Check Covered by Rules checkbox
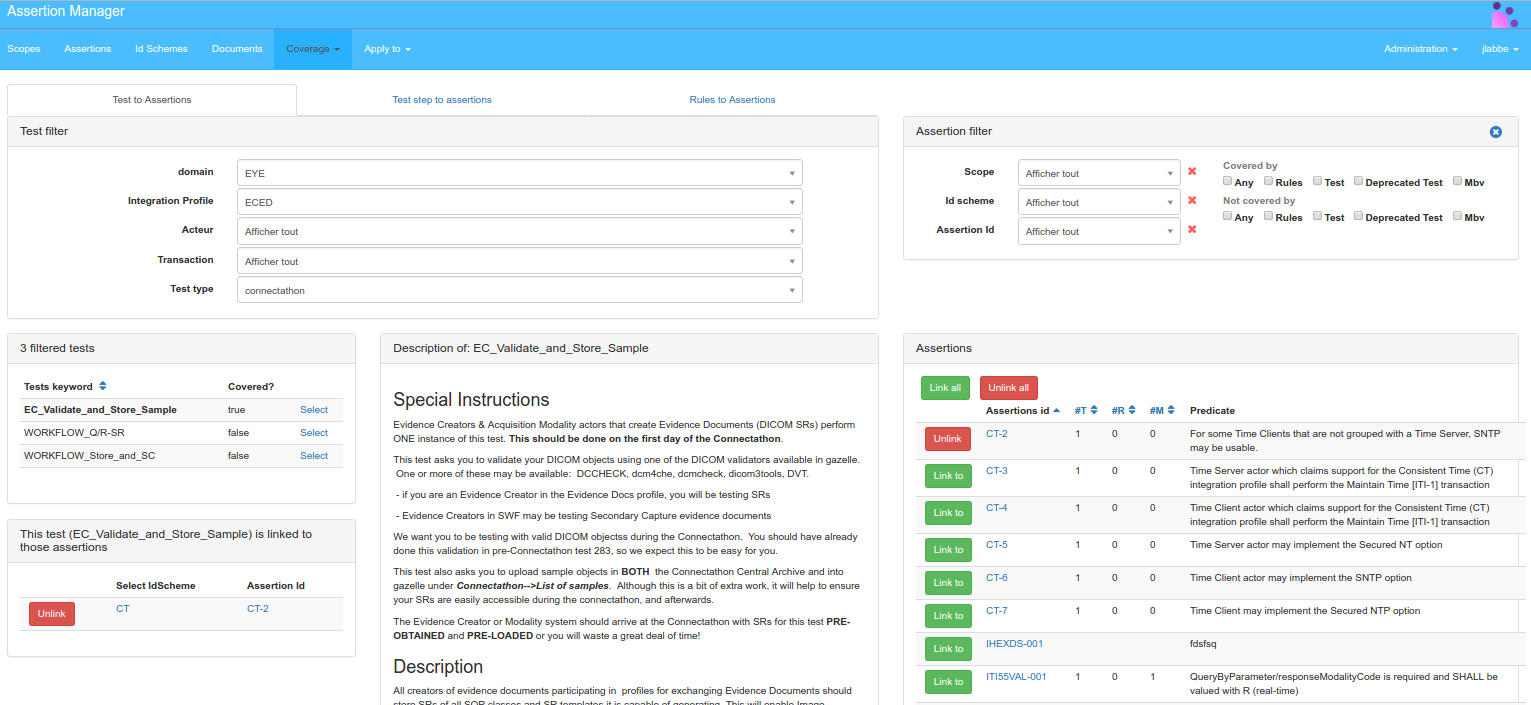Image resolution: width=1531 pixels, height=705 pixels. pos(1268,182)
